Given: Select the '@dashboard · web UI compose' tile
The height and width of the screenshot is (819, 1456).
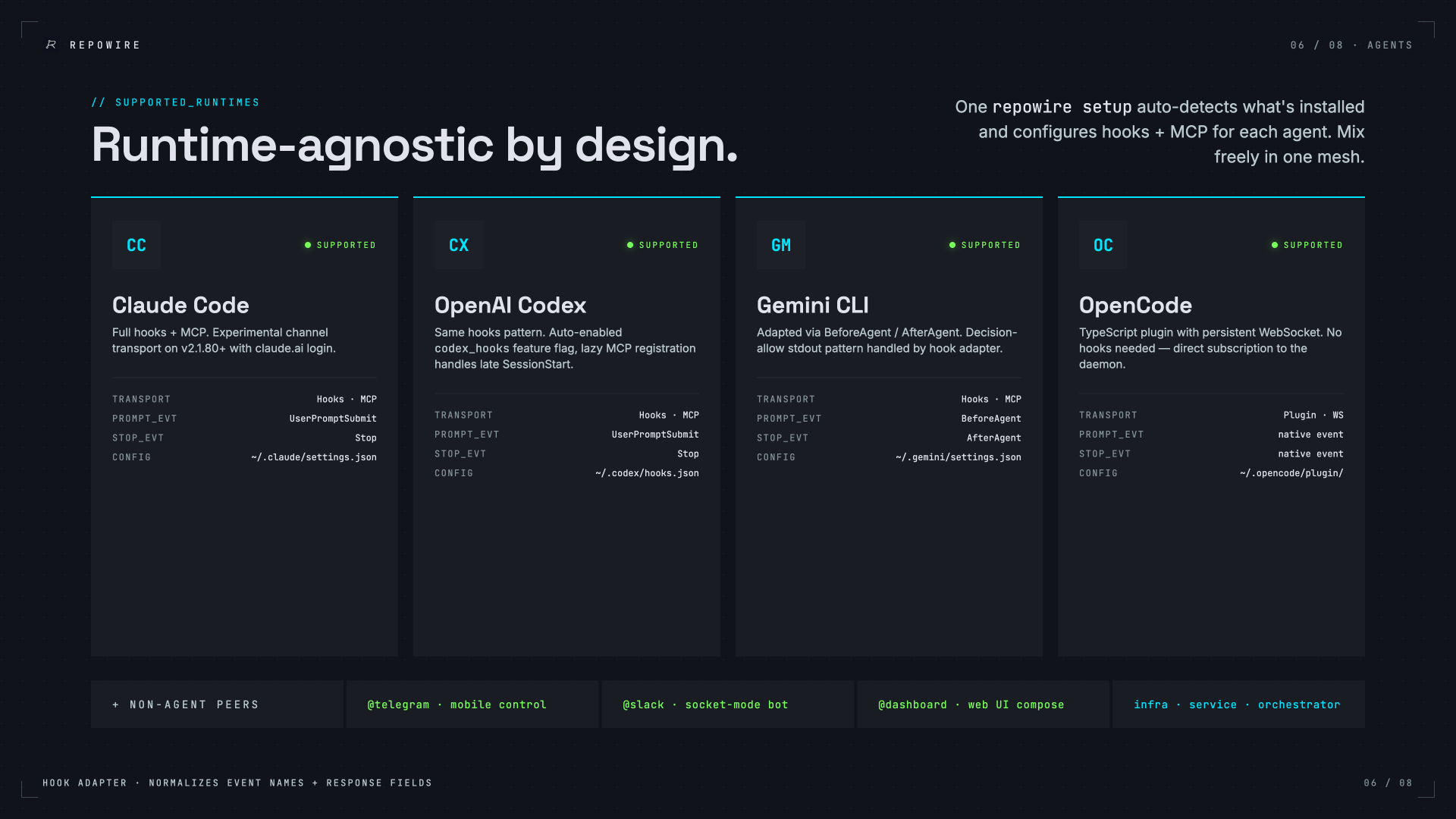Looking at the screenshot, I should 984,704.
